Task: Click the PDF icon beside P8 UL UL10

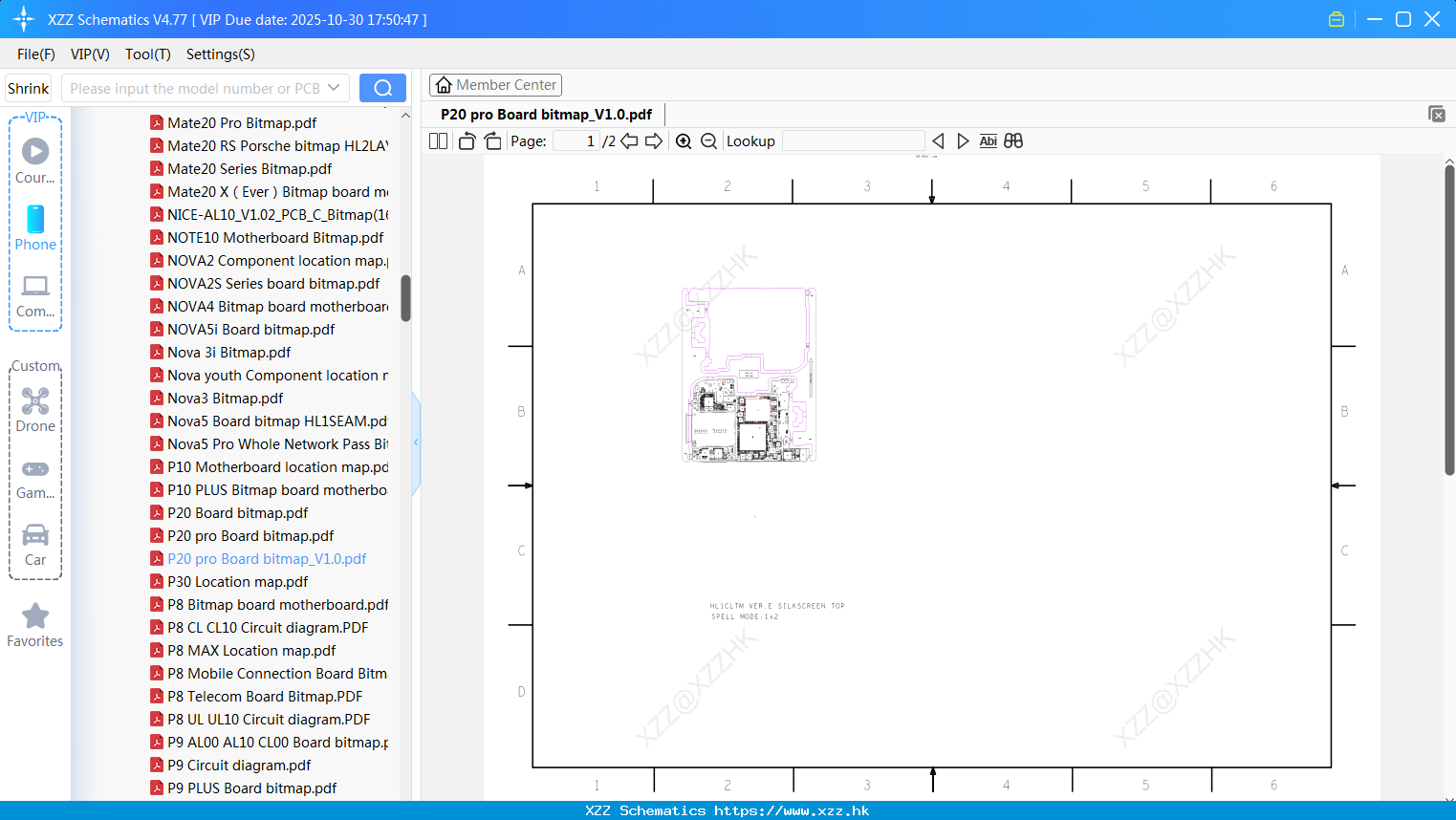Action: (157, 720)
